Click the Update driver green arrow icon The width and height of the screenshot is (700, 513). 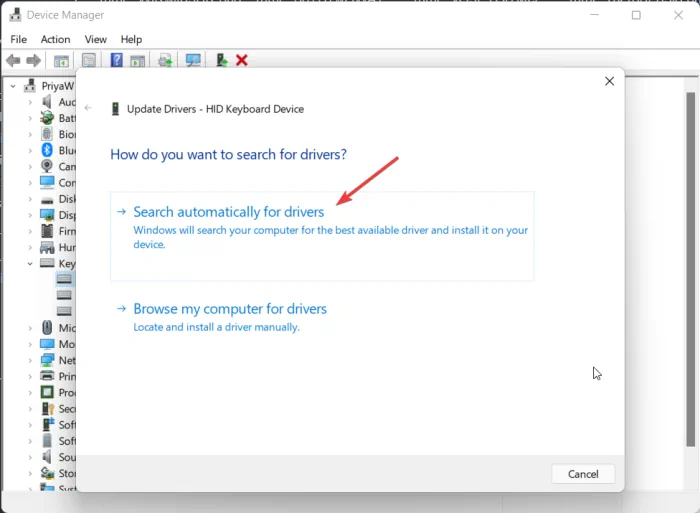pos(222,60)
